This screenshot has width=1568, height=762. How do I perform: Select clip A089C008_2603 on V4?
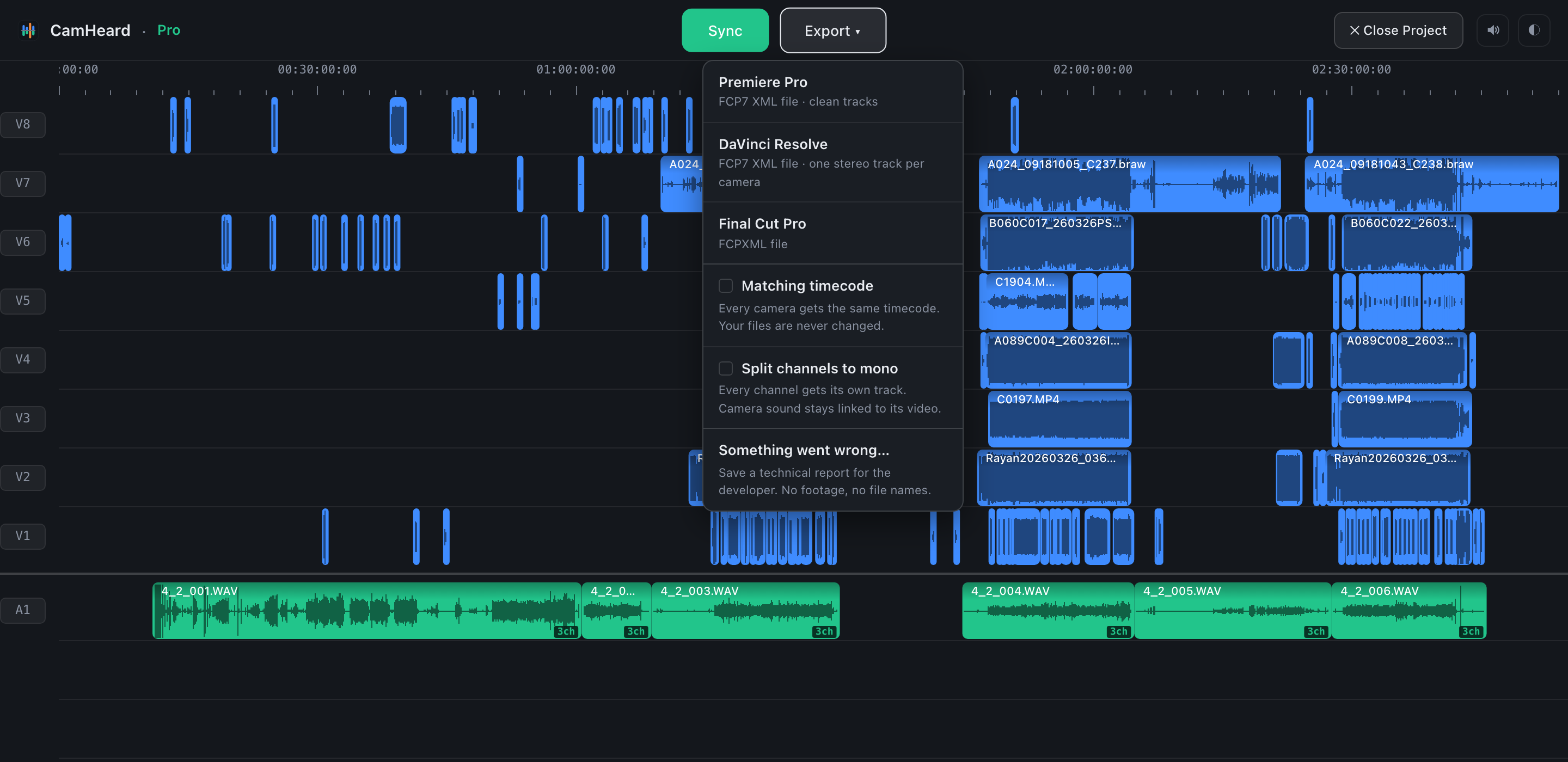point(1403,360)
